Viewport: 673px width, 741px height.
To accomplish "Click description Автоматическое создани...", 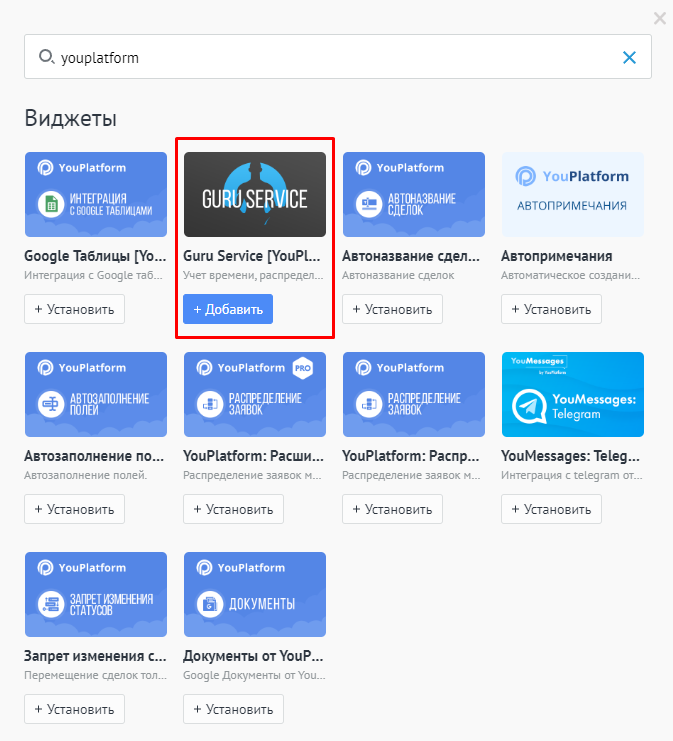I will (570, 275).
